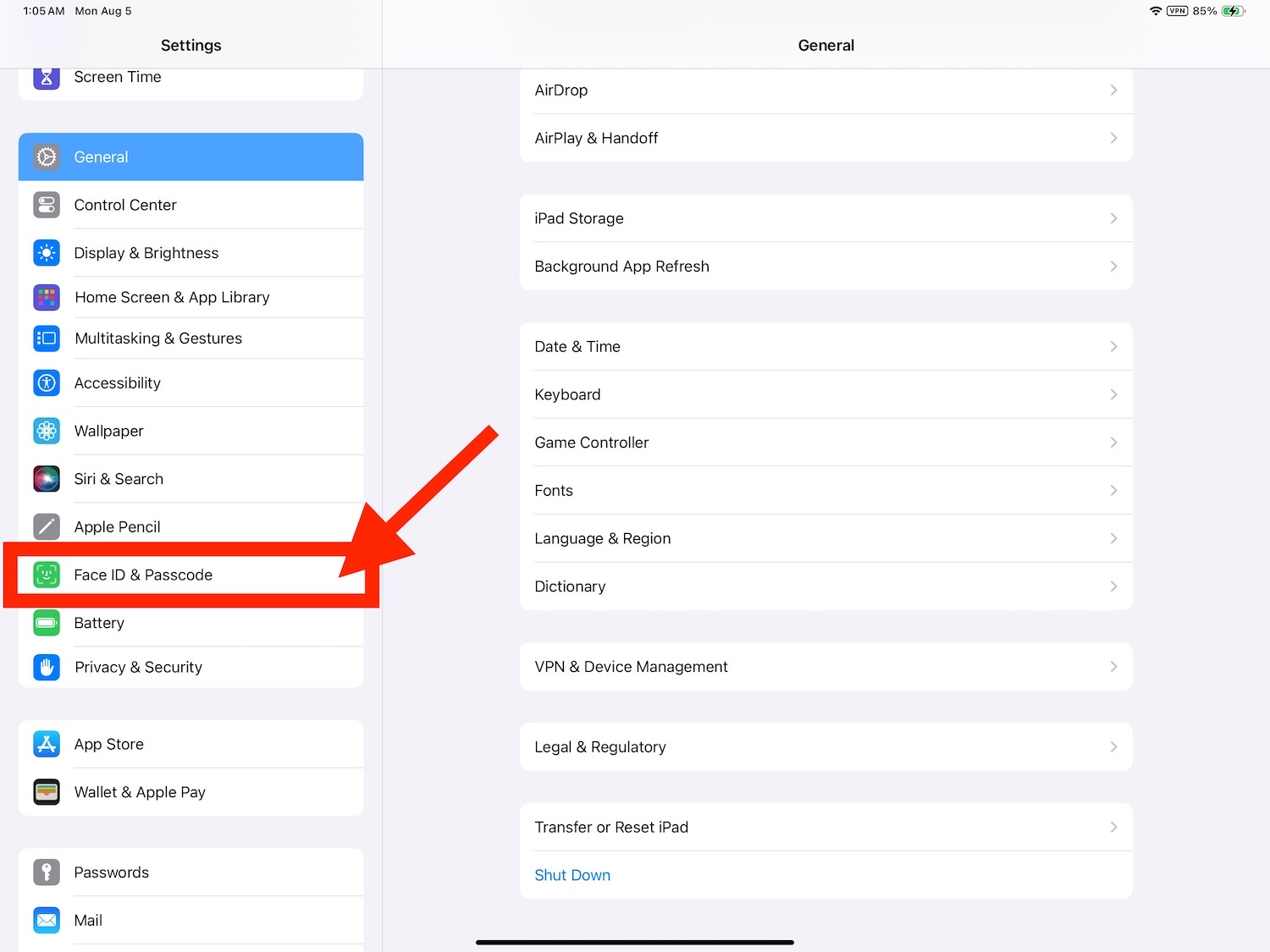
Task: Open Mail settings in the sidebar
Action: [x=190, y=920]
